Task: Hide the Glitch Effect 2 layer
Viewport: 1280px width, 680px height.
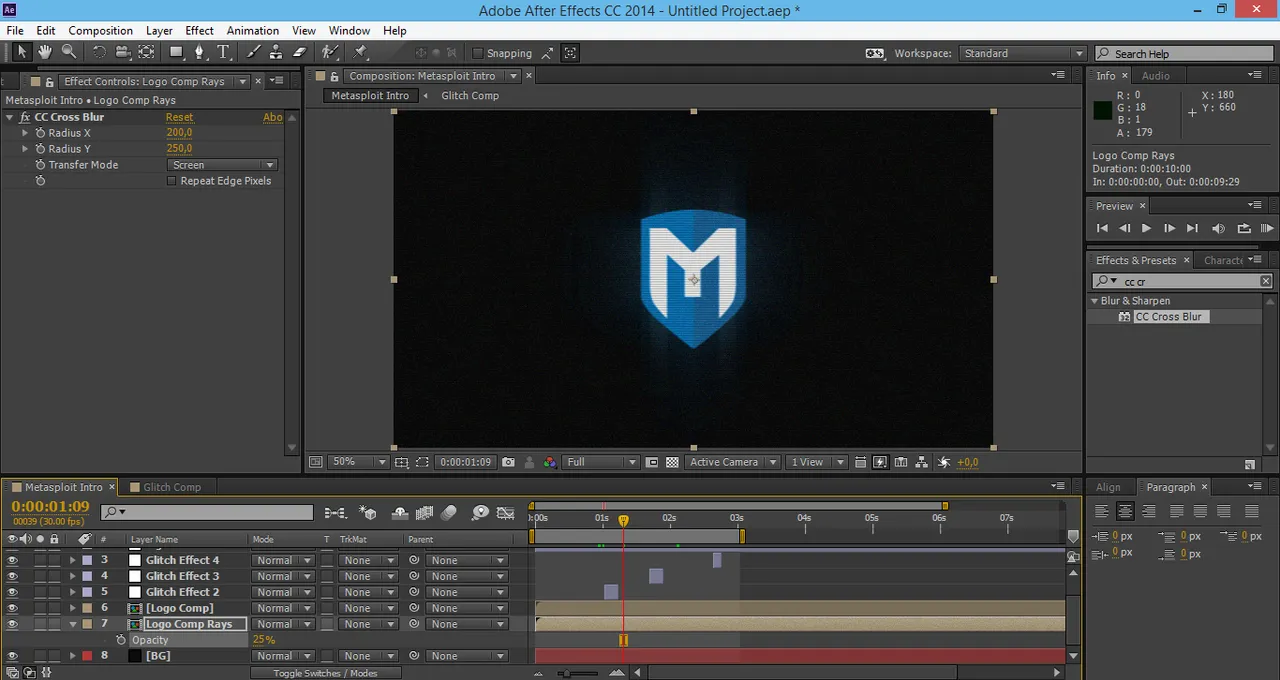Action: click(x=13, y=592)
